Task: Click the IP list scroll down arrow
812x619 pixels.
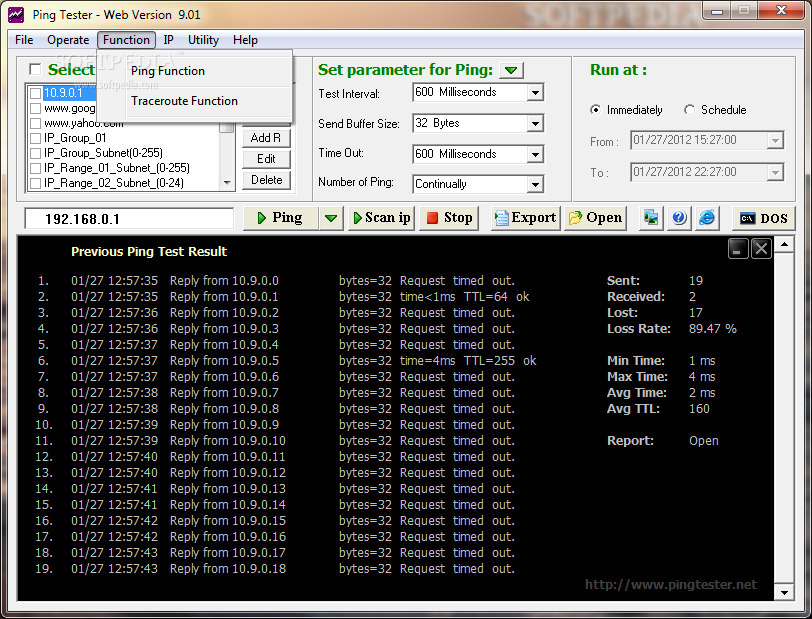Action: point(227,183)
